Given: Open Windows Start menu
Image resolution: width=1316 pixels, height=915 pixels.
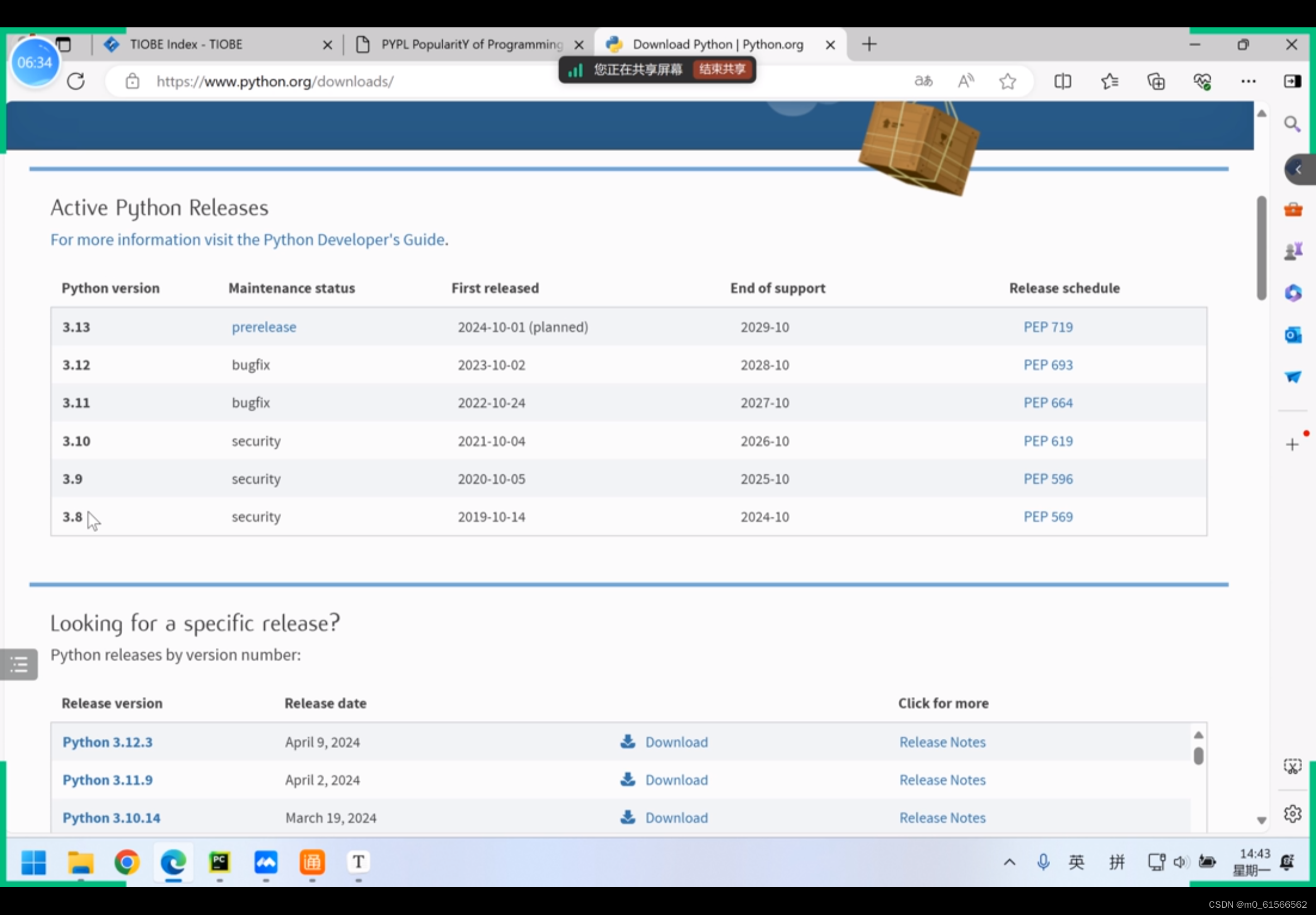Looking at the screenshot, I should click(34, 861).
